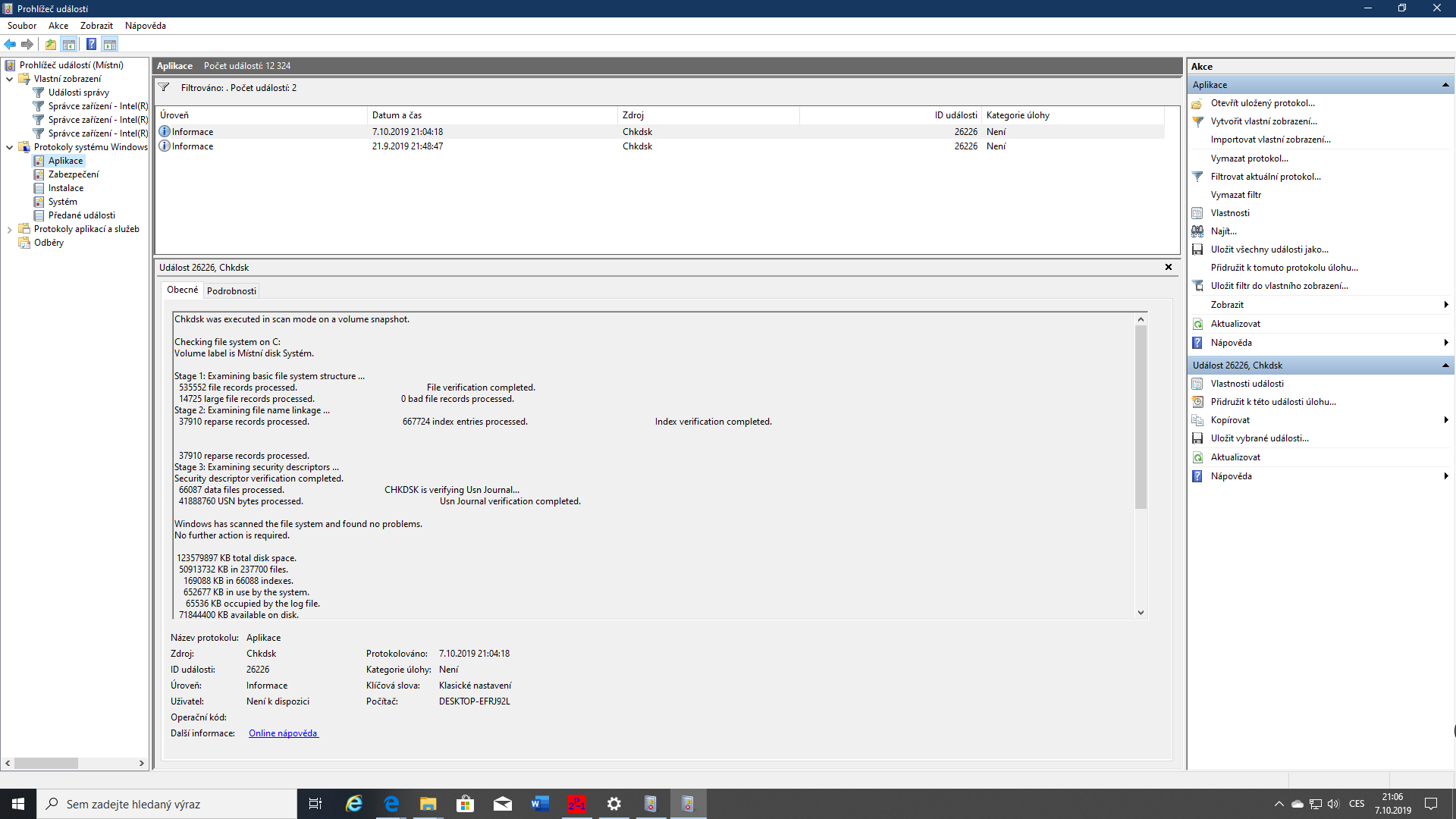Collapse the Aplikace actions section header
The image size is (1456, 819).
pyautogui.click(x=1445, y=85)
